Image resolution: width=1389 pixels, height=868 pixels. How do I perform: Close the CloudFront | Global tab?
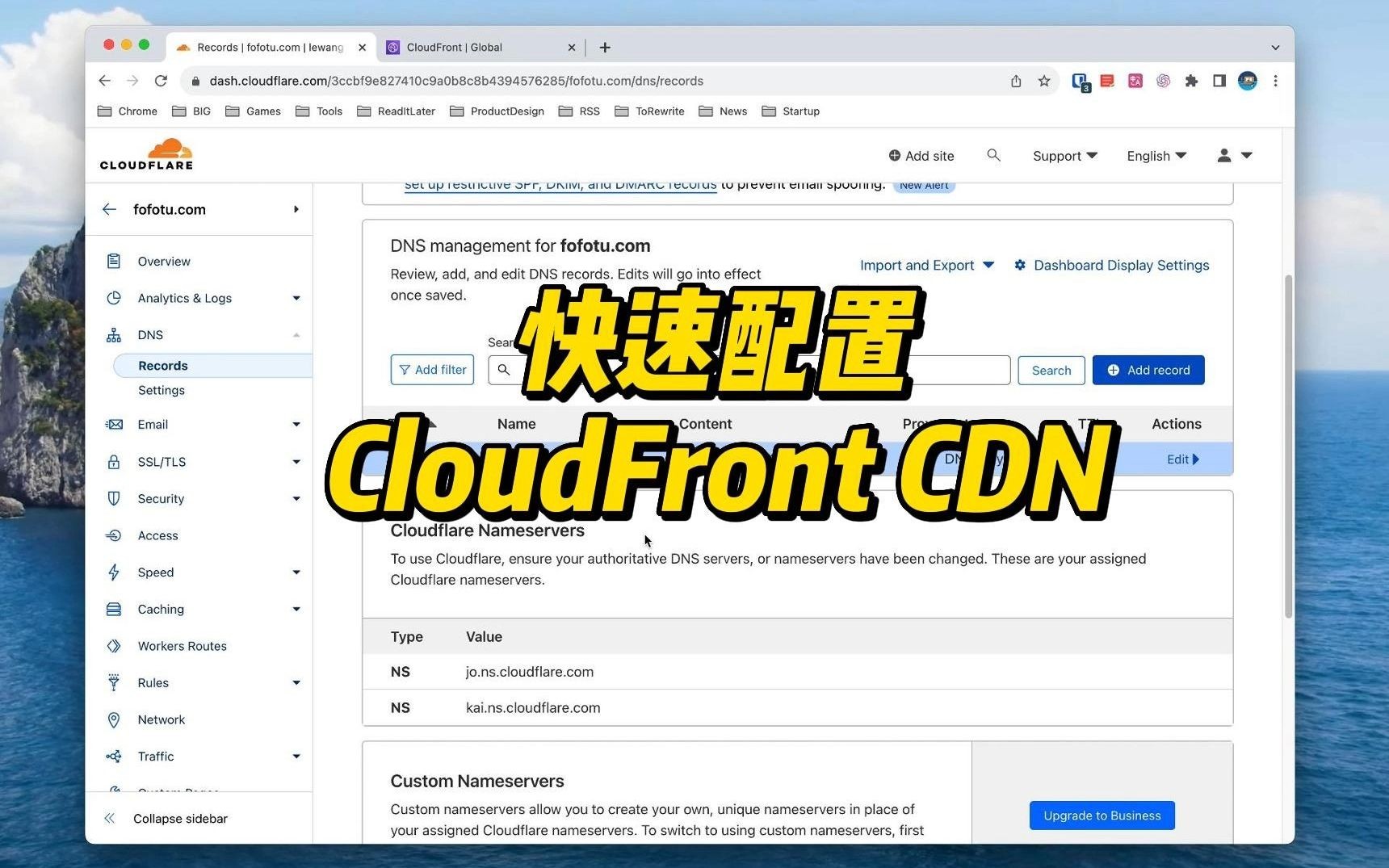tap(572, 48)
